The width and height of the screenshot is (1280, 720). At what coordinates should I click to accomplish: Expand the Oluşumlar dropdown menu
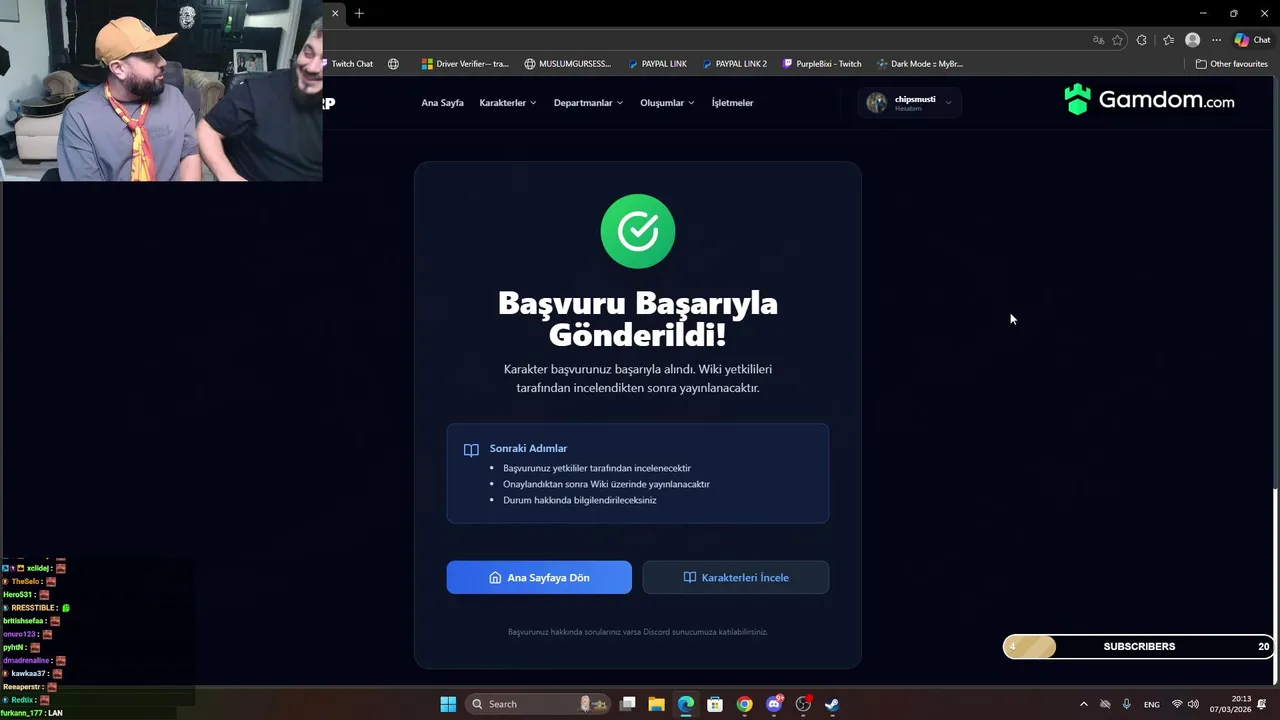click(667, 103)
